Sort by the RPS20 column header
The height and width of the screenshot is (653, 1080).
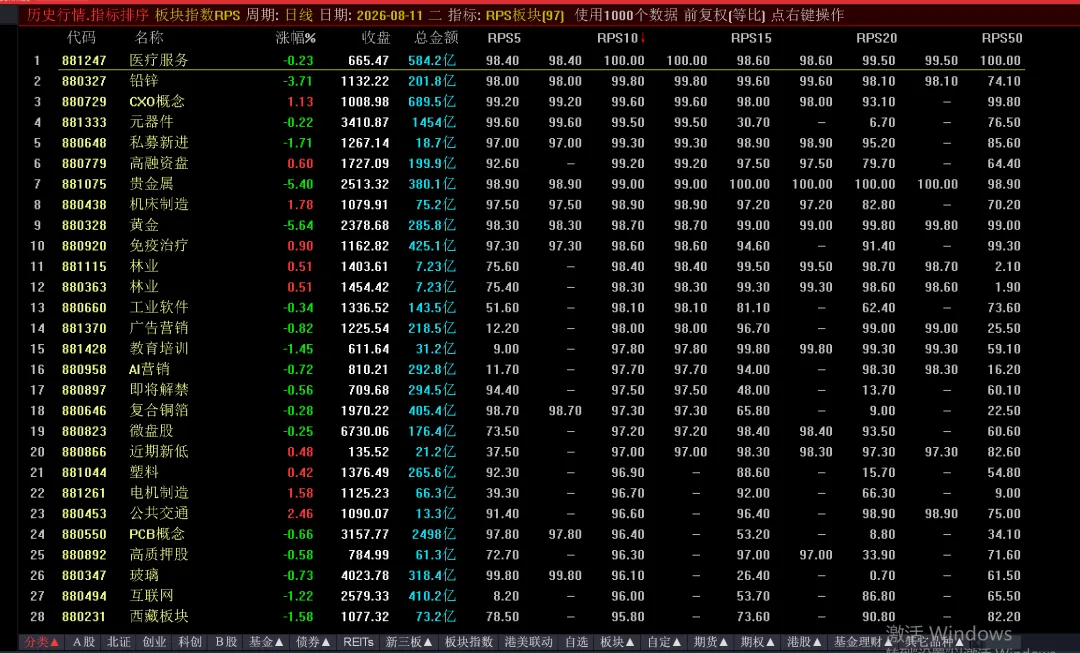[x=877, y=38]
